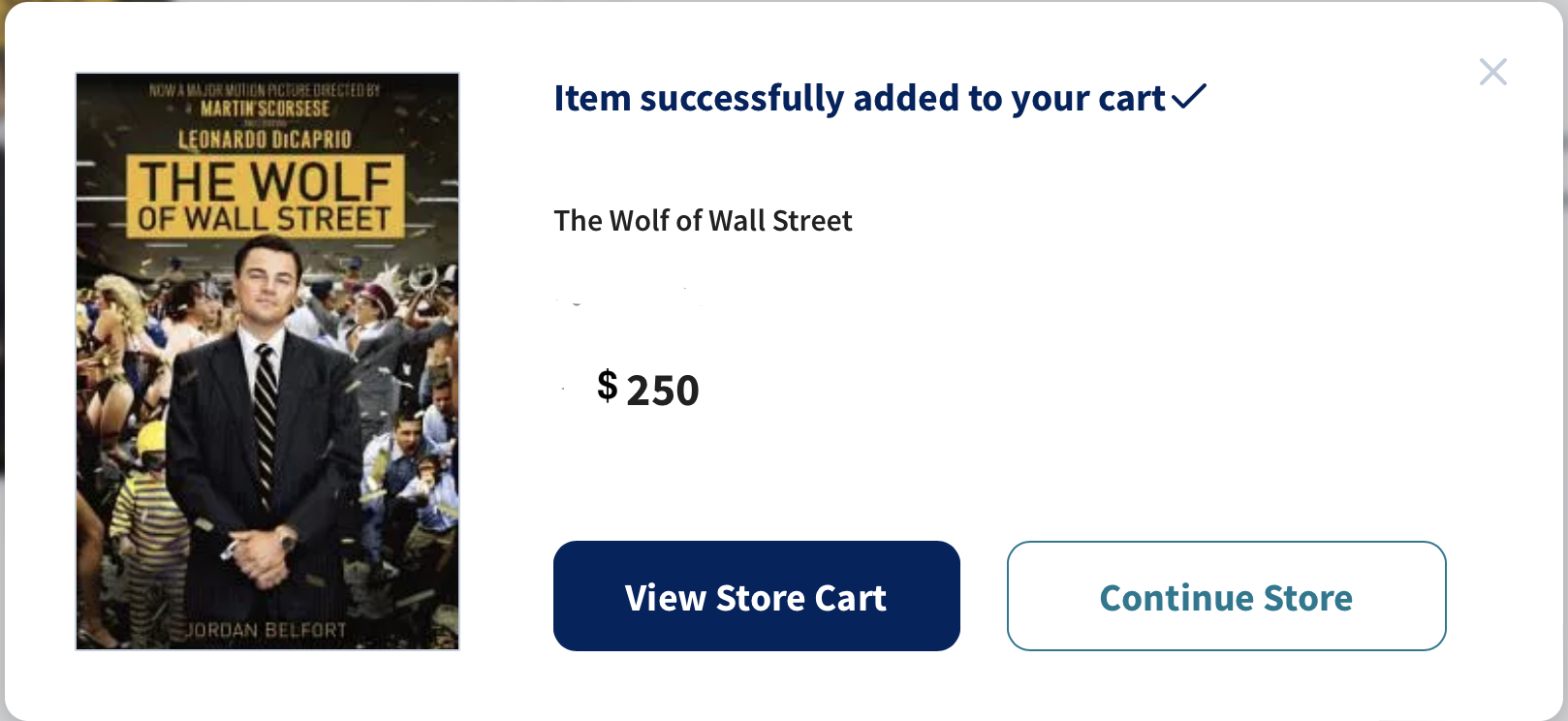Click Jordan Belfort author name on cover
The image size is (1568, 721).
(266, 630)
